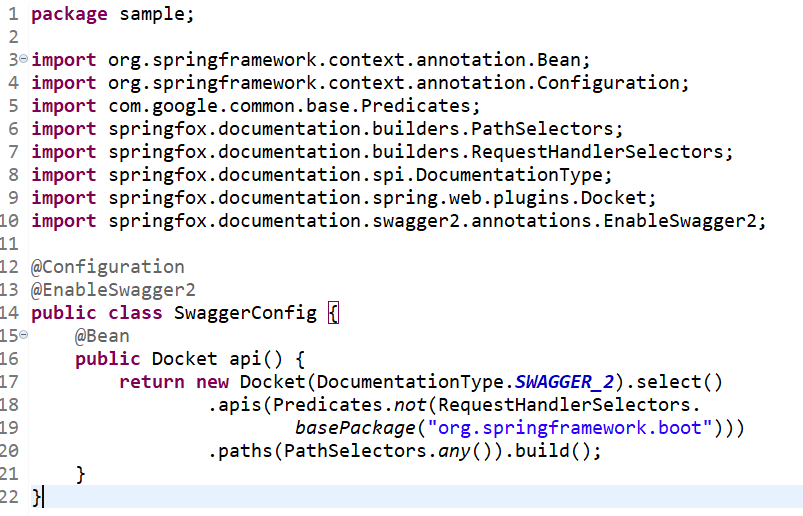Click the Predicates.not method name
803x516 pixels.
410,405
